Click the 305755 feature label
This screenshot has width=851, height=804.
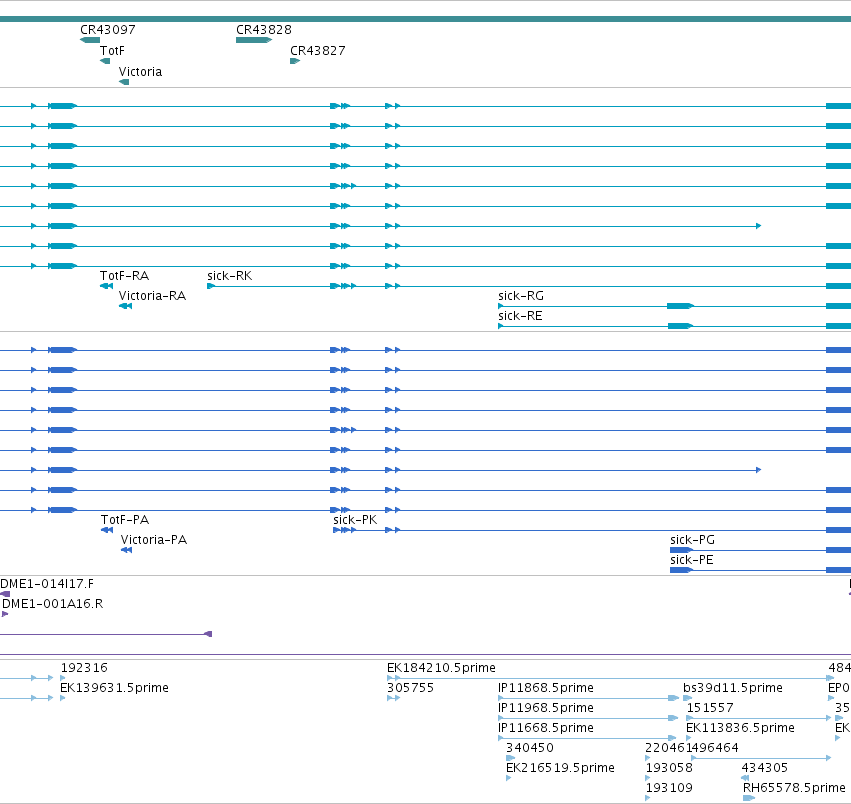click(x=410, y=688)
